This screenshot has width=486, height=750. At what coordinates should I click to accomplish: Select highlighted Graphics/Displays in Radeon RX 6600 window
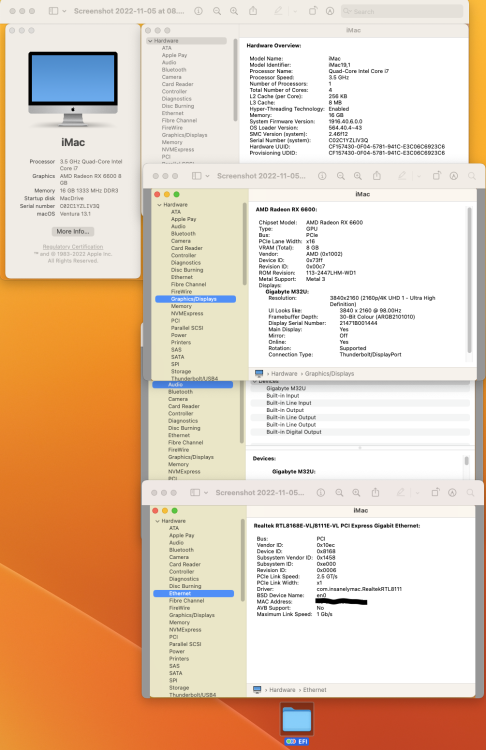(195, 299)
